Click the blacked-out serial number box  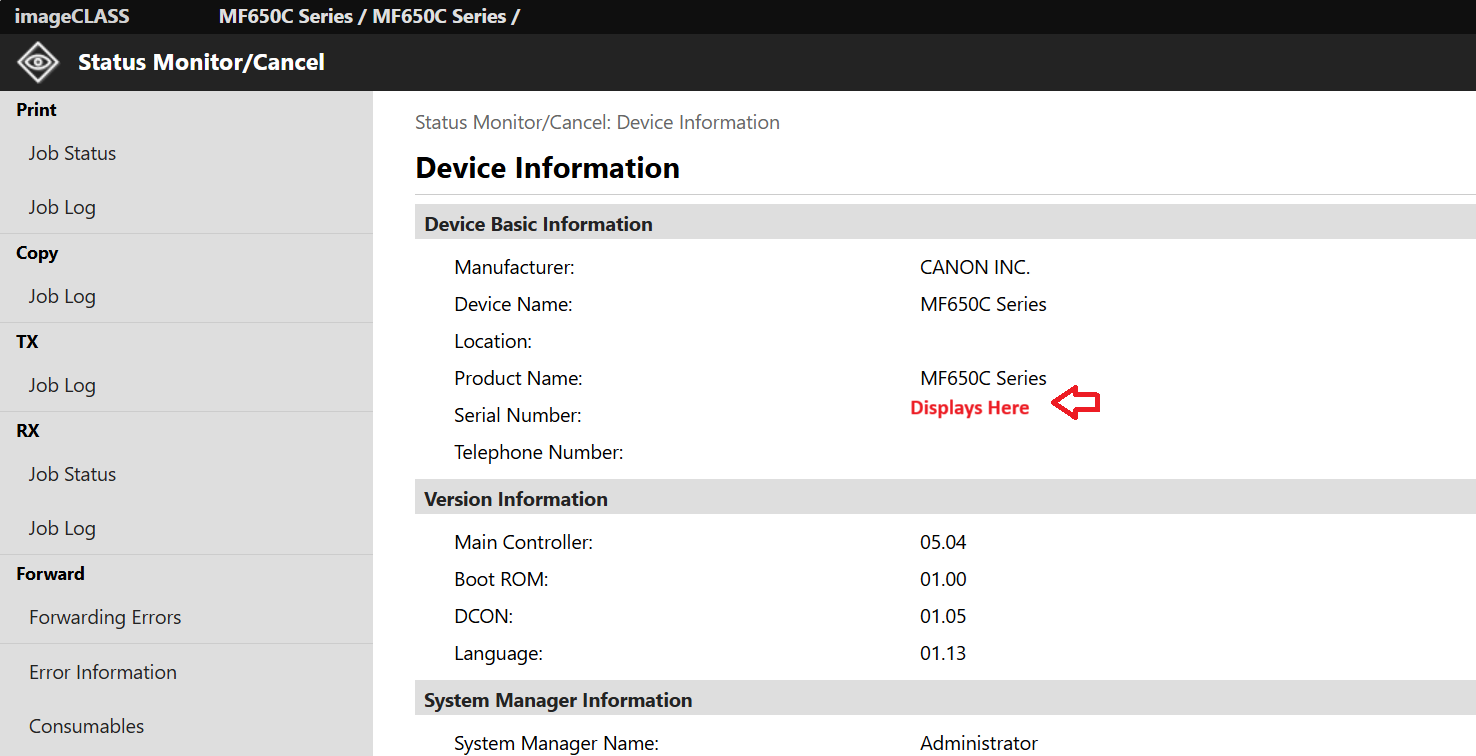tap(962, 415)
